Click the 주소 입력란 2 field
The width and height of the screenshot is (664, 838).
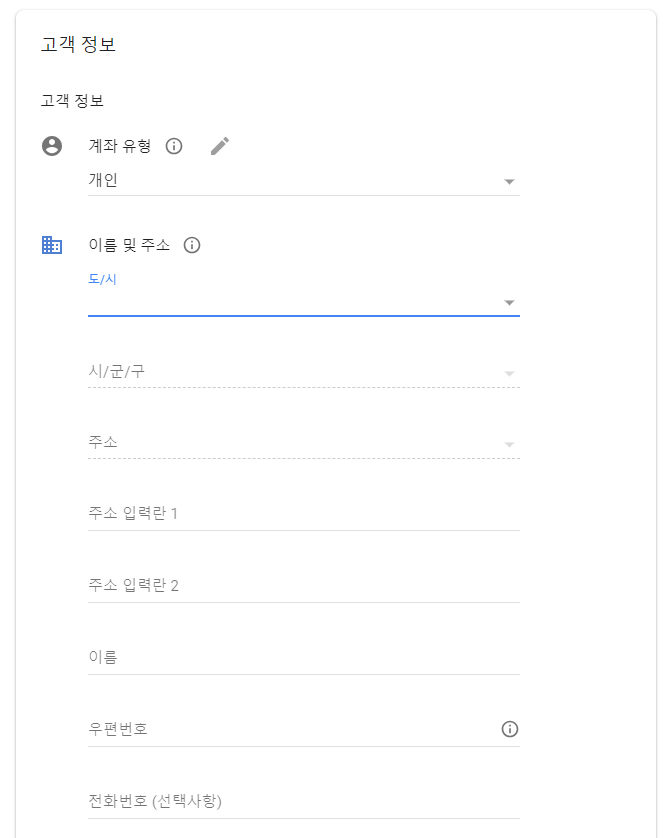tap(304, 586)
